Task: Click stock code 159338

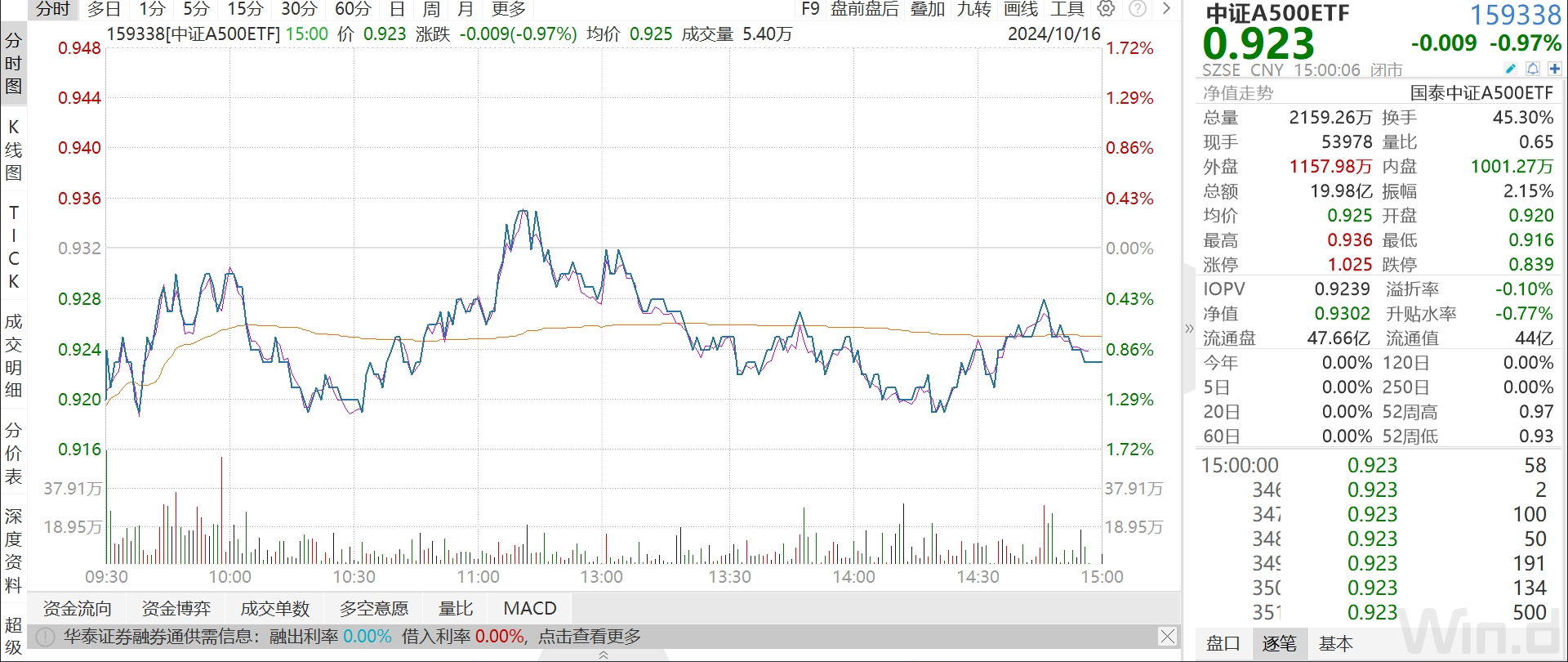Action: tap(1516, 15)
